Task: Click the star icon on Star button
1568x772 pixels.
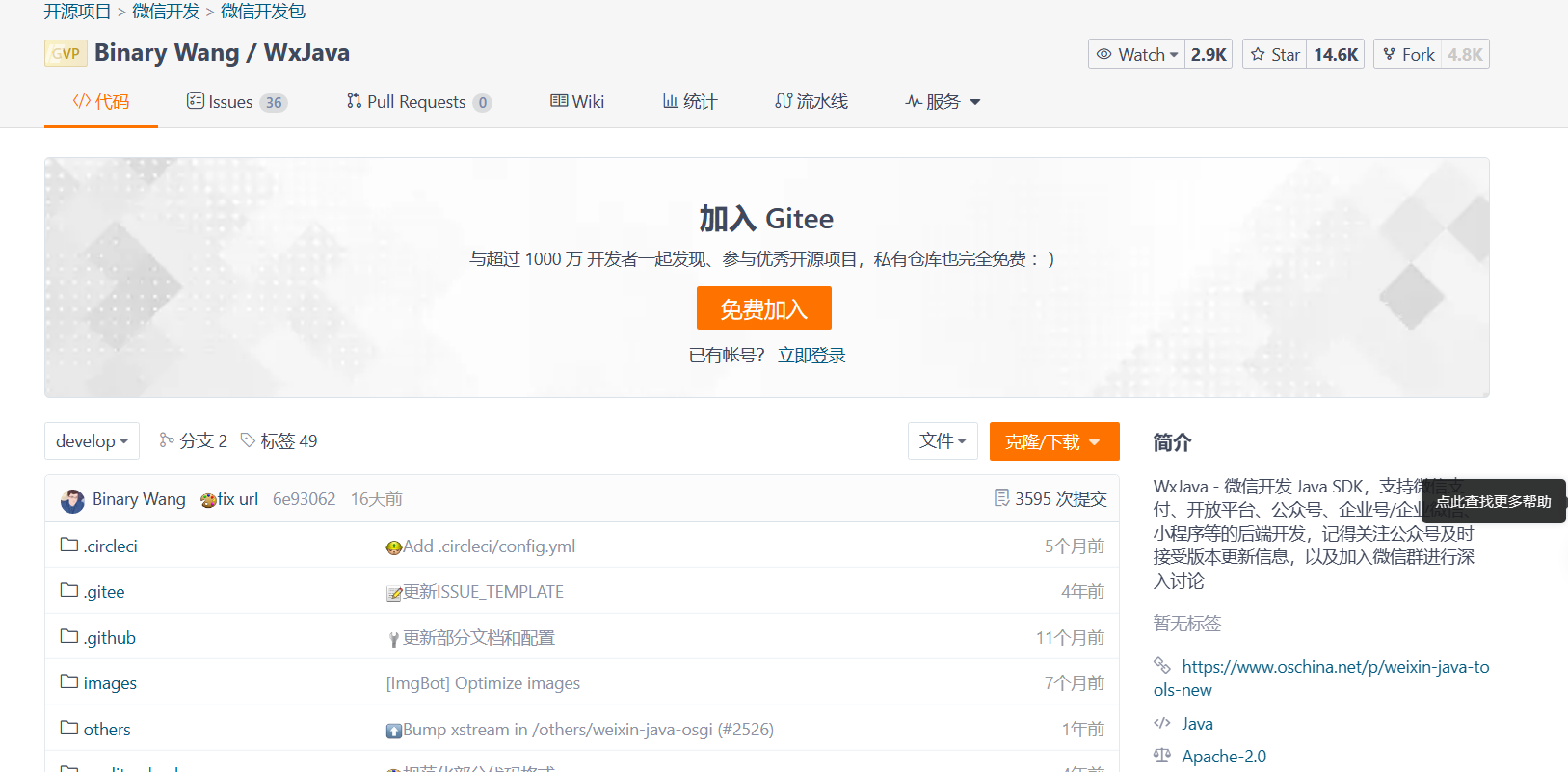Action: pyautogui.click(x=1258, y=54)
